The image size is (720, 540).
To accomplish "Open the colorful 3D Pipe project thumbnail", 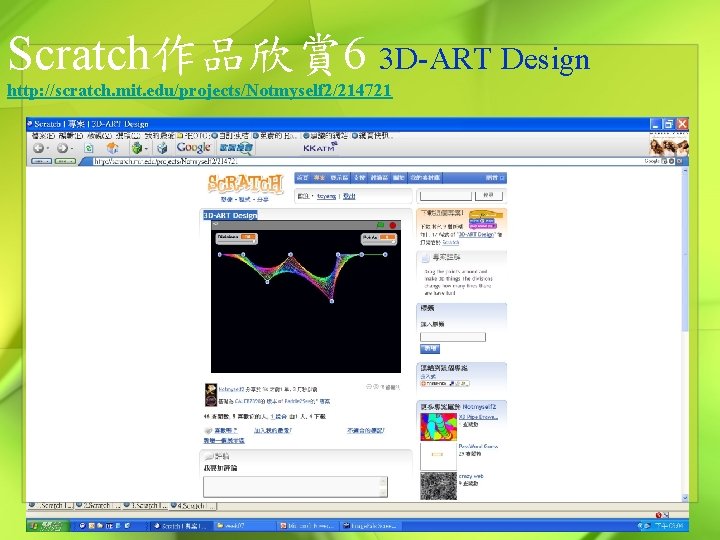I will tap(439, 427).
